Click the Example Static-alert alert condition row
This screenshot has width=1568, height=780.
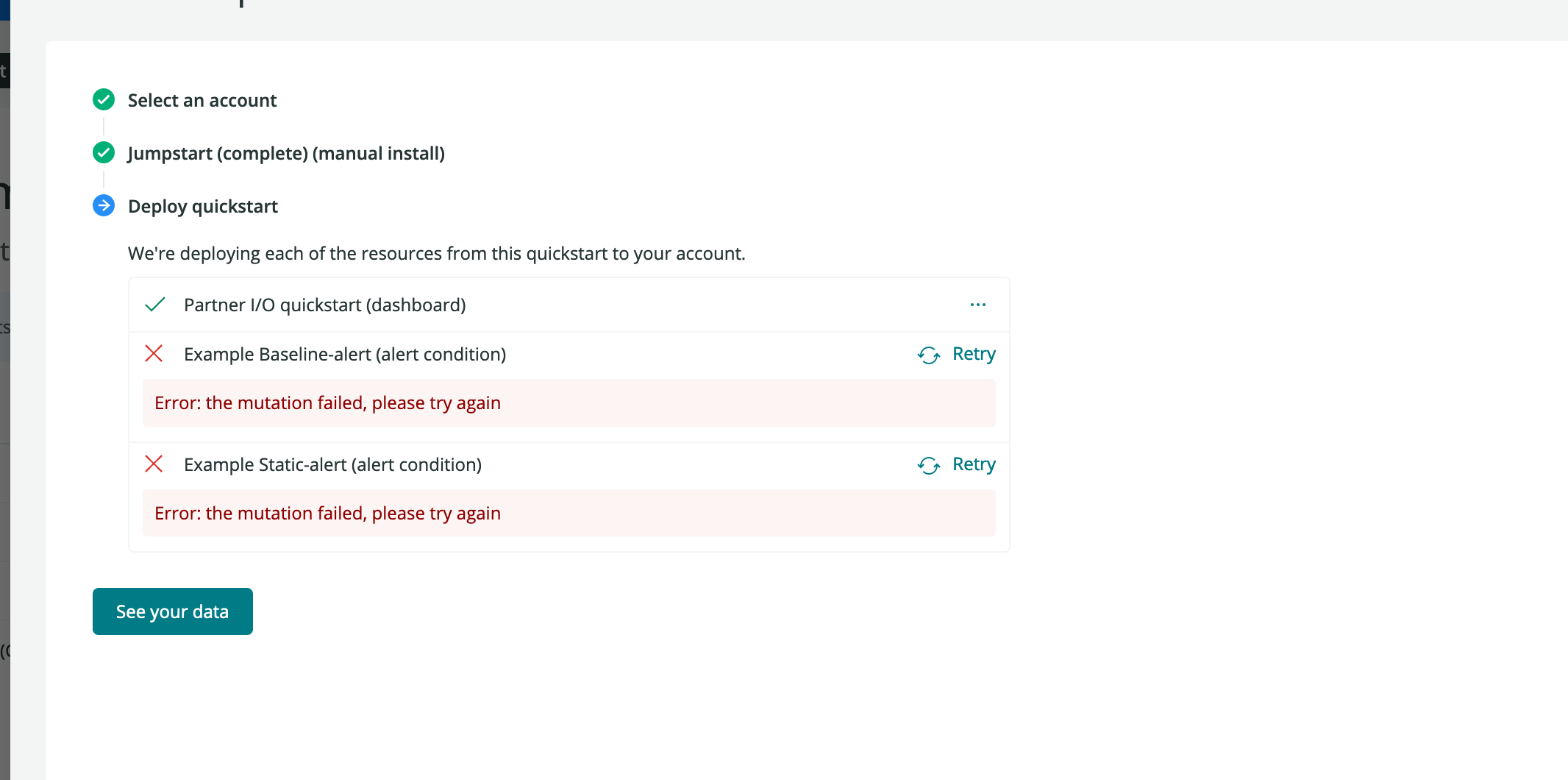332,464
